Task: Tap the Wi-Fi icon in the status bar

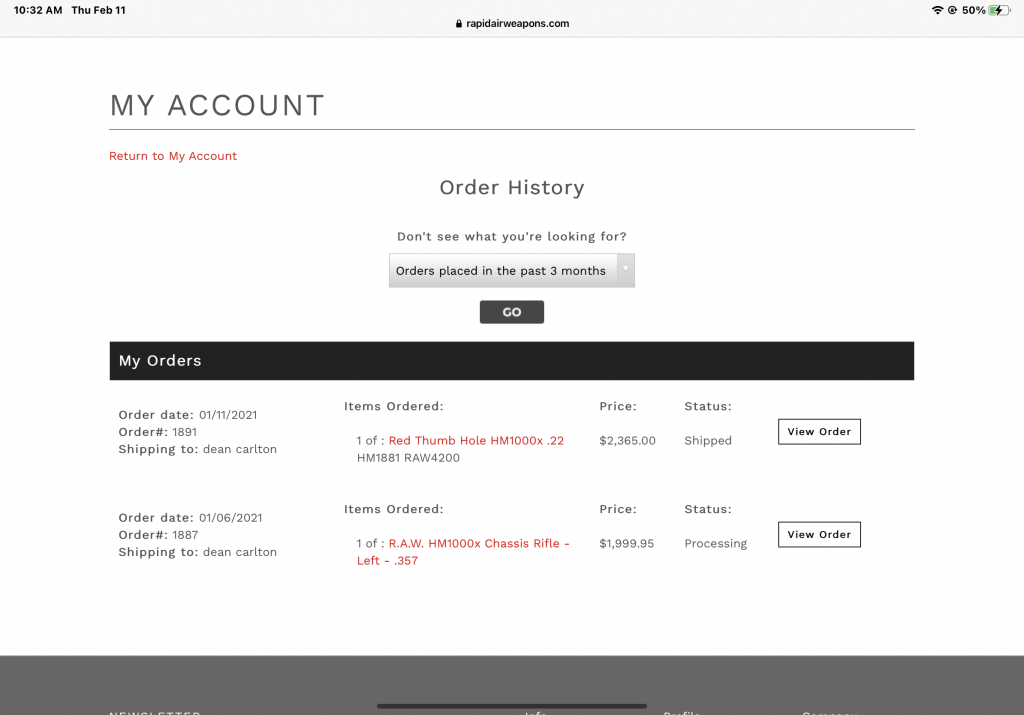Action: (937, 10)
